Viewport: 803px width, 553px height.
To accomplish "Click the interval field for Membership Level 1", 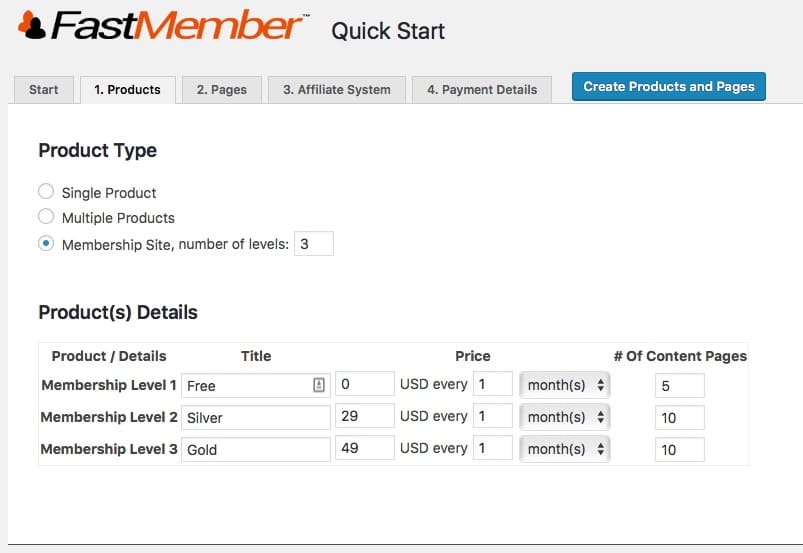I will (493, 384).
